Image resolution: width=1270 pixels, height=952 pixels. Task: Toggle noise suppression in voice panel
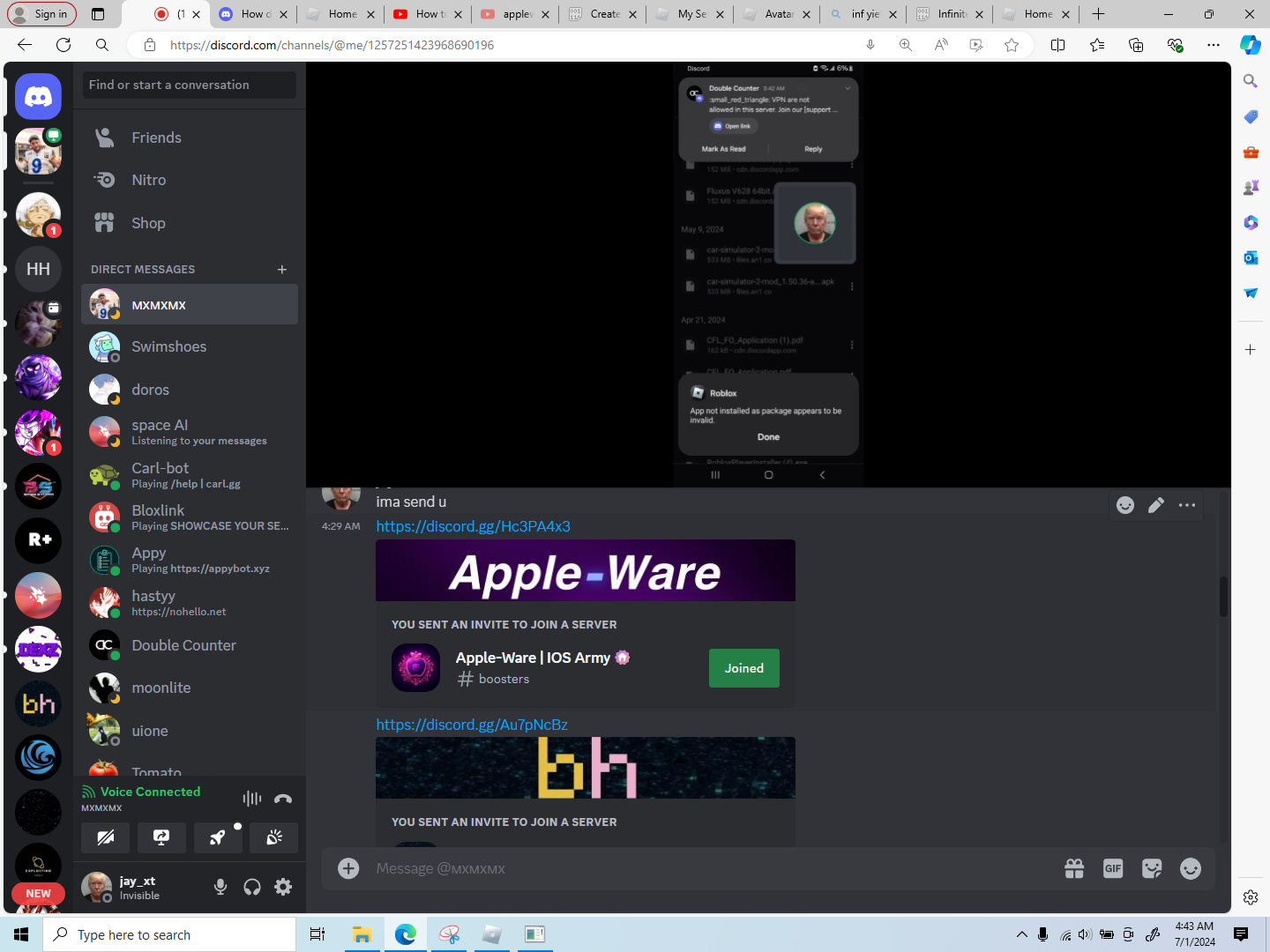252,799
